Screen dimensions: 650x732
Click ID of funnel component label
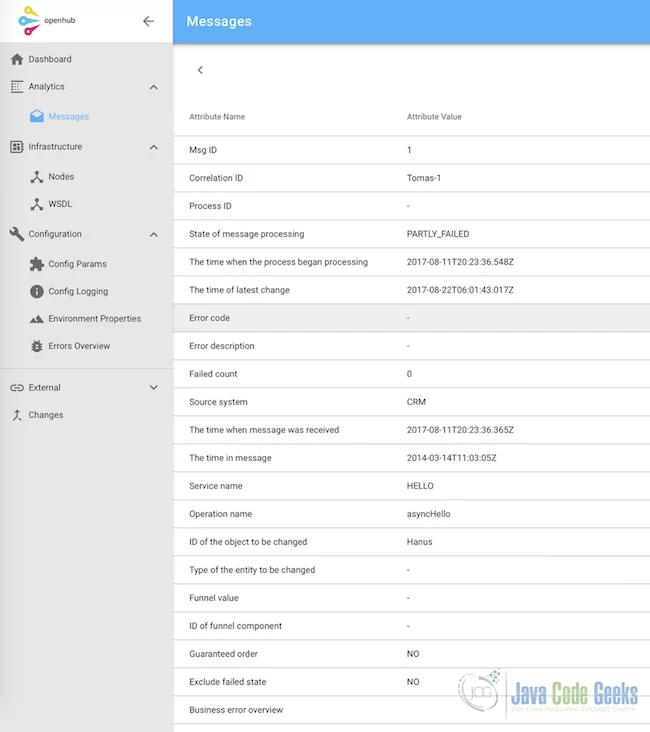point(235,626)
